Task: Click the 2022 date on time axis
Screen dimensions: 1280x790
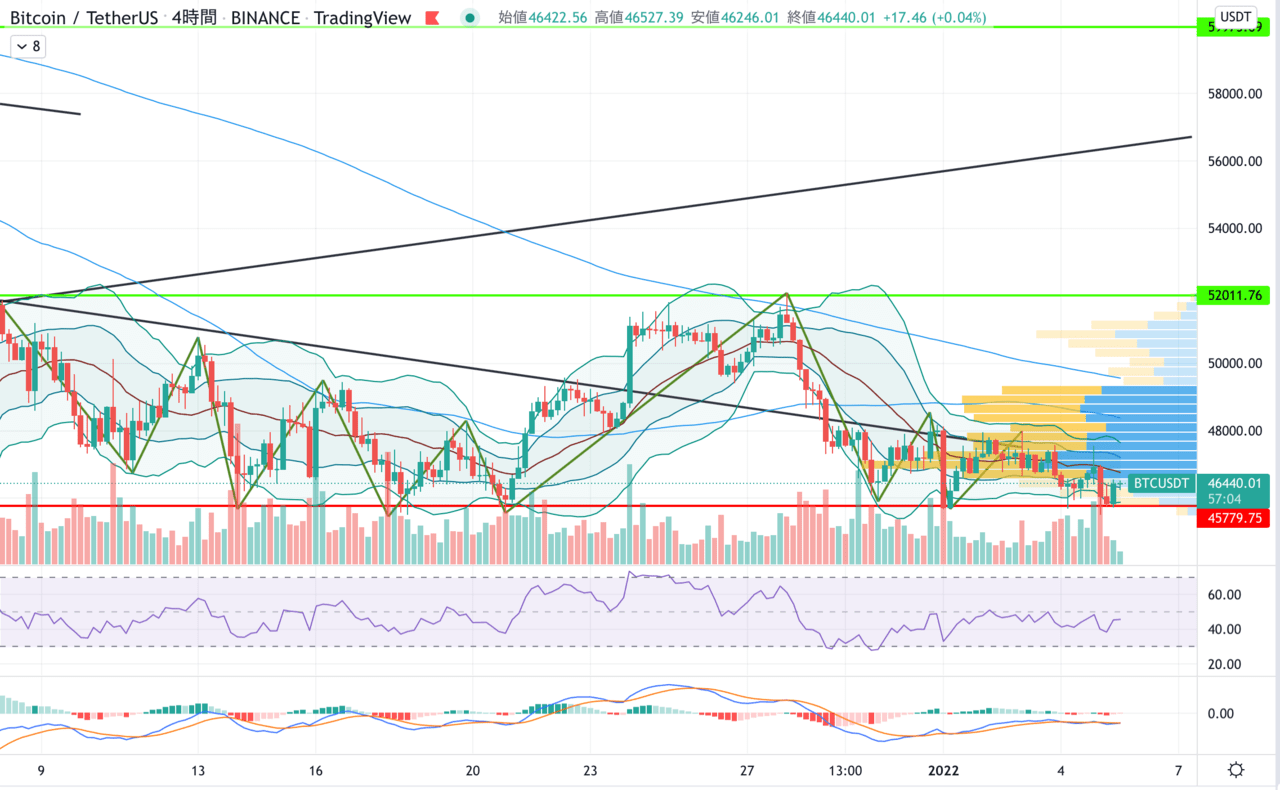Action: point(944,770)
